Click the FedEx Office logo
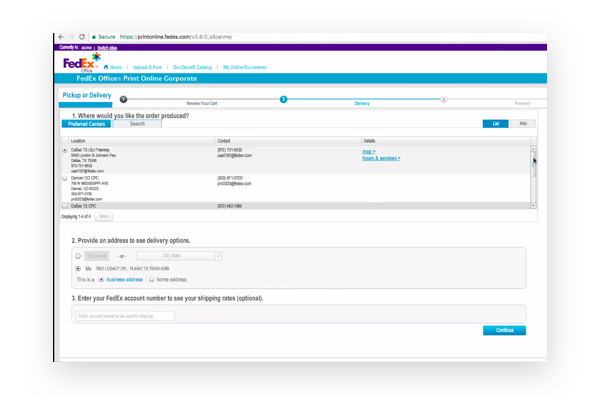Viewport: 600px width, 400px height. click(x=82, y=62)
